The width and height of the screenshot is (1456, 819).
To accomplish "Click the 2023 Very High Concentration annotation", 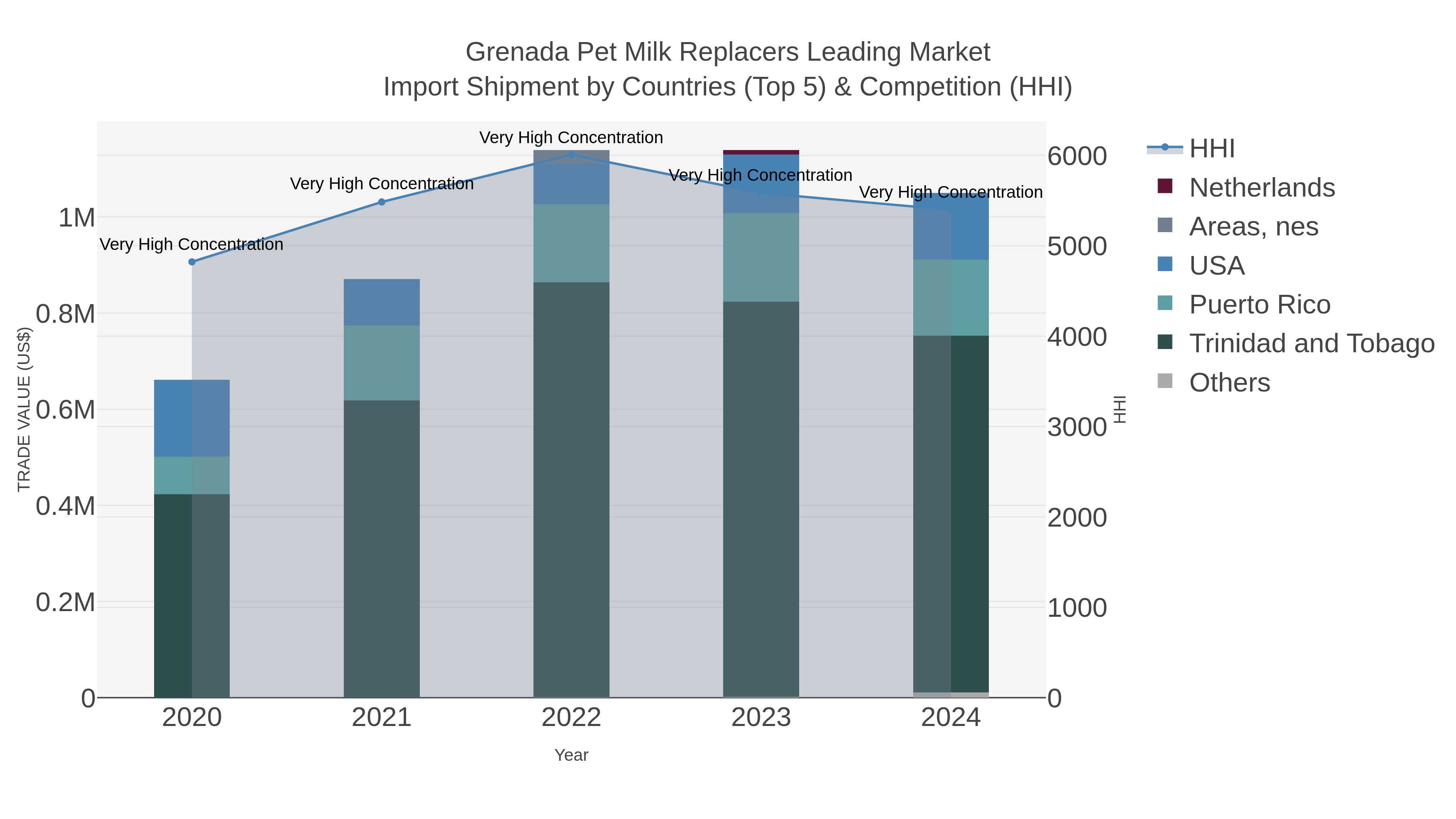I will click(761, 175).
